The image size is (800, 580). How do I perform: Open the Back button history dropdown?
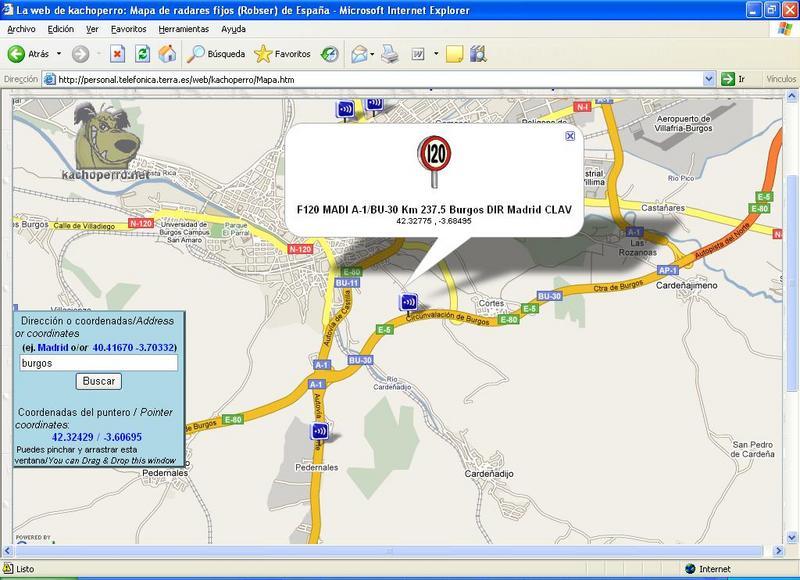59,54
